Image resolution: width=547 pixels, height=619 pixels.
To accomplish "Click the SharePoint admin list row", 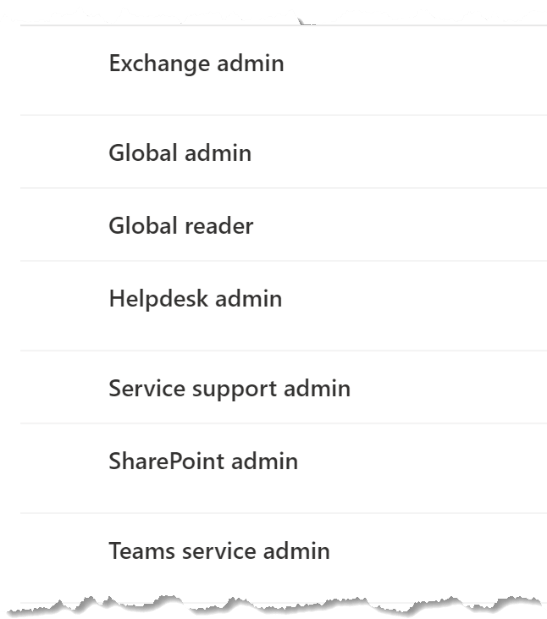I will coord(283,468).
